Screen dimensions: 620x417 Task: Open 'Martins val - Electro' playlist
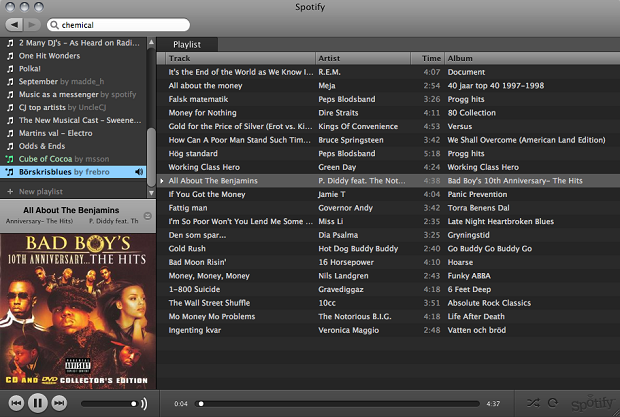click(x=73, y=133)
